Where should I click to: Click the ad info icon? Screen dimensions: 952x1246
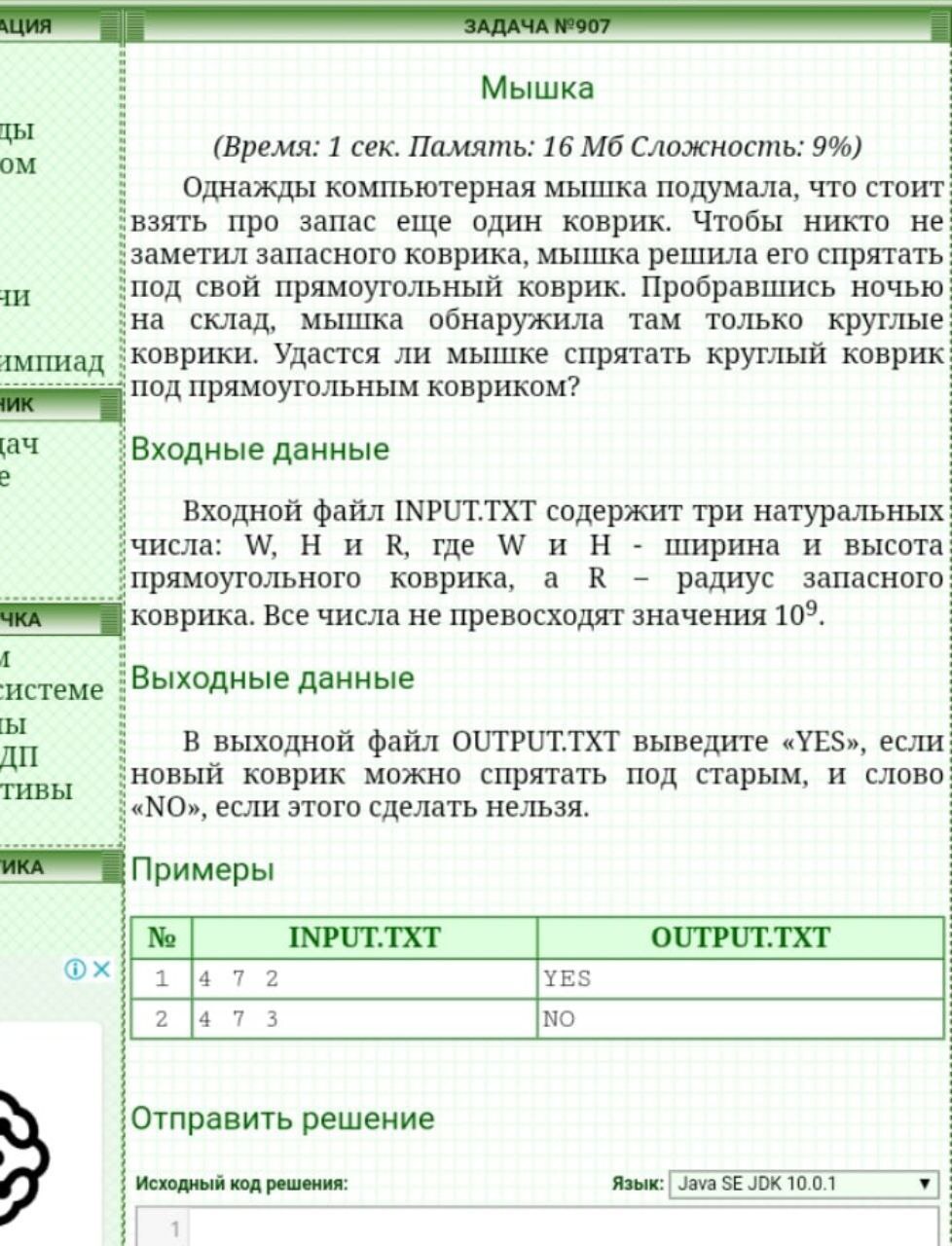pos(76,969)
